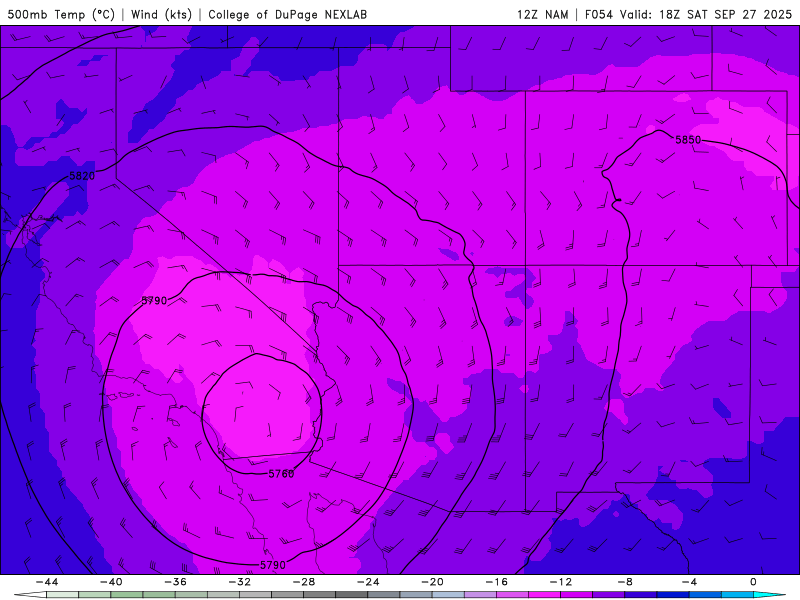Select the -28 color scale label
The image size is (800, 600).
click(x=304, y=582)
